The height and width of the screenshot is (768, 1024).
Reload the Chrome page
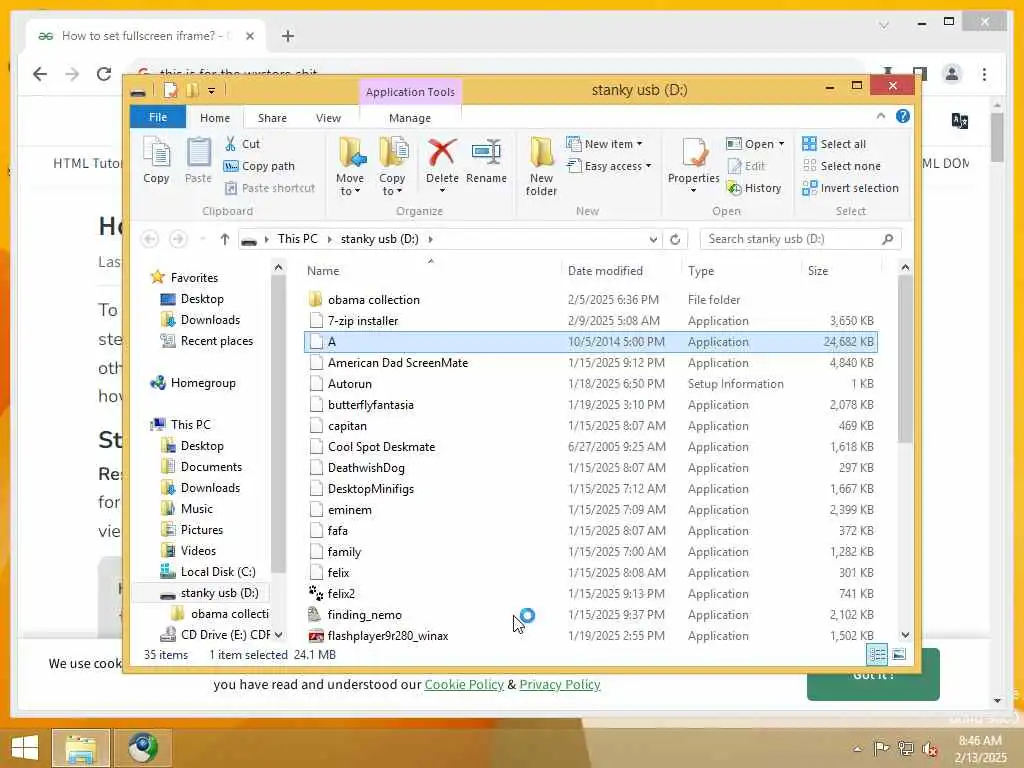(x=104, y=74)
